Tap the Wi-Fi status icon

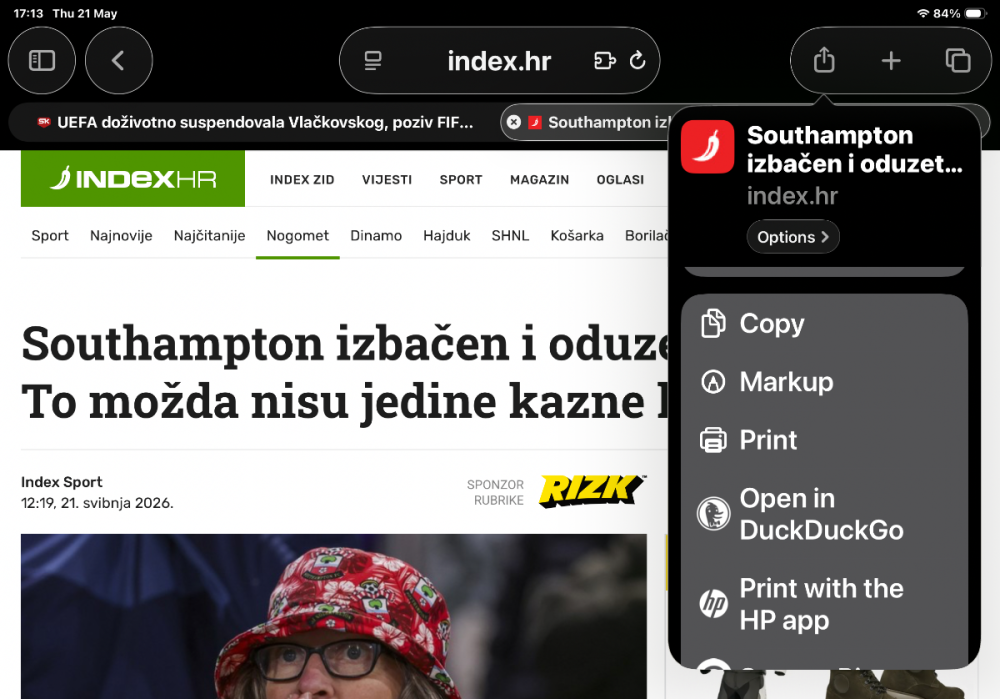pyautogui.click(x=922, y=13)
